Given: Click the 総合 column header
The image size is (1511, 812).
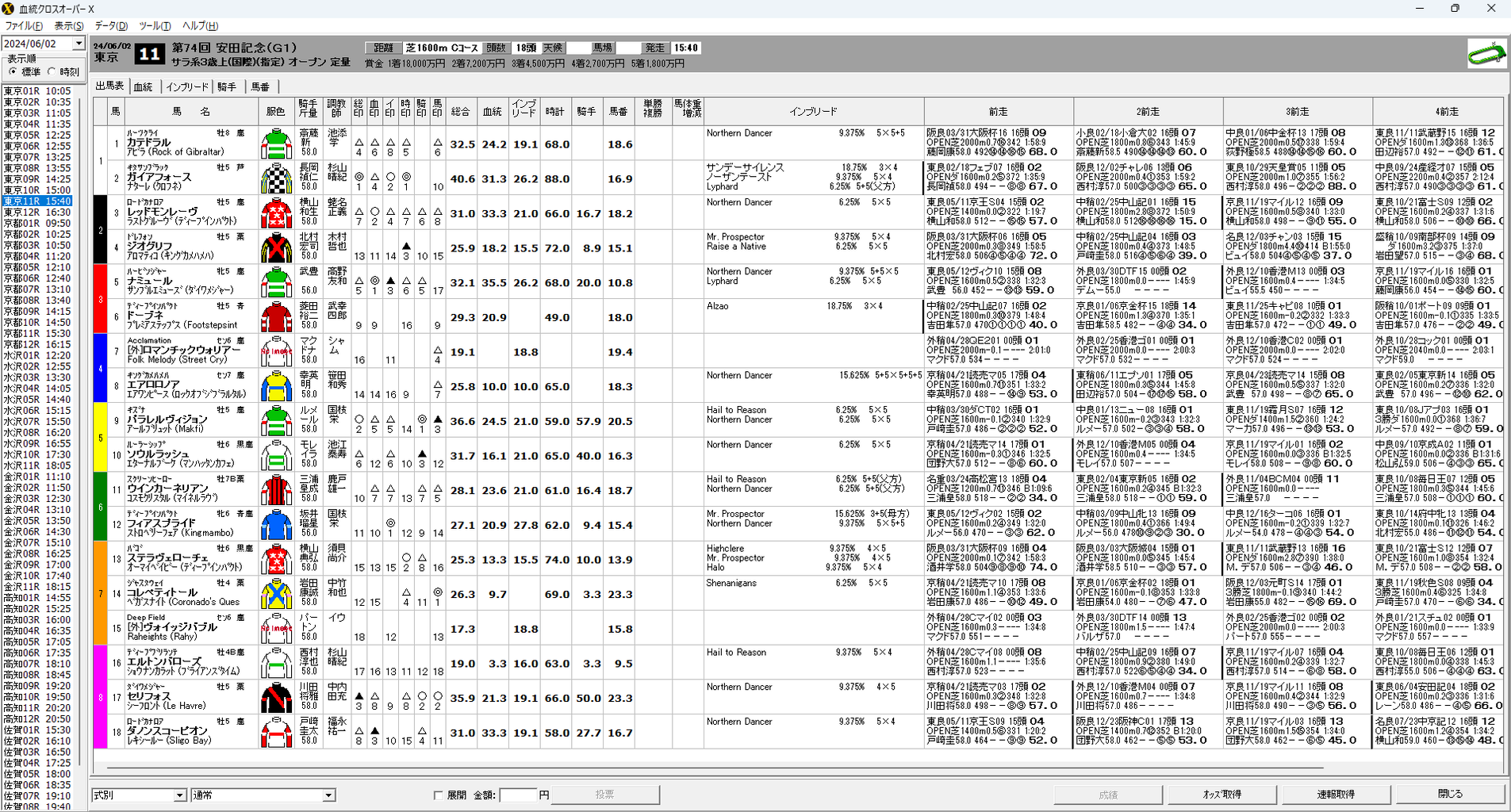Looking at the screenshot, I should (x=461, y=112).
